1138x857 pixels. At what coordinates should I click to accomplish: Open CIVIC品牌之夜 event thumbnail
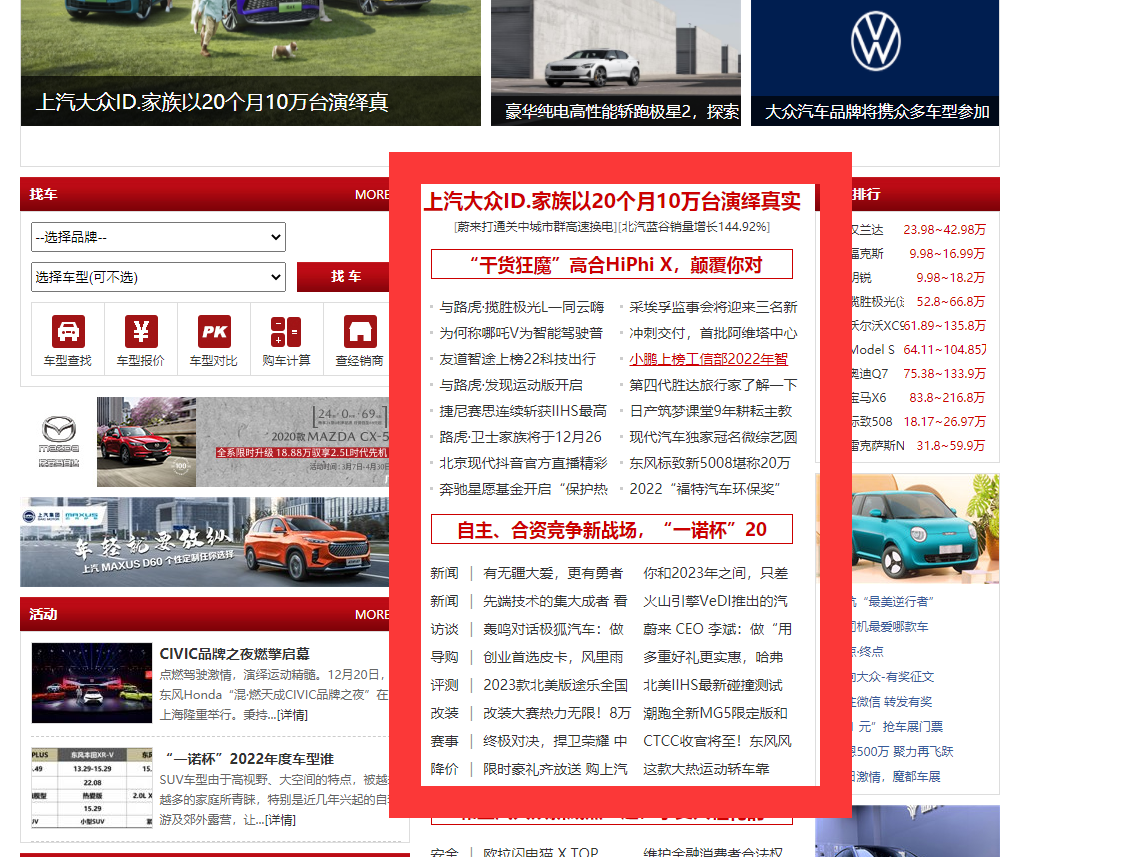click(x=92, y=683)
